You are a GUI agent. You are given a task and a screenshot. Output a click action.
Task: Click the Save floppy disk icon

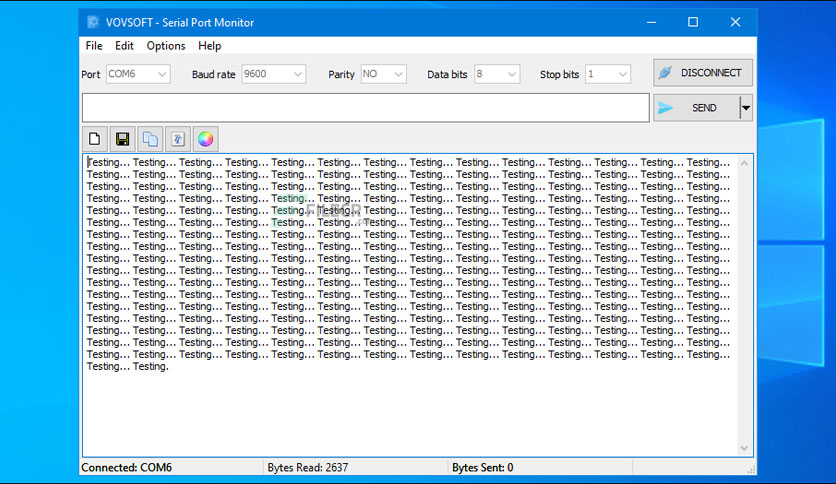123,139
